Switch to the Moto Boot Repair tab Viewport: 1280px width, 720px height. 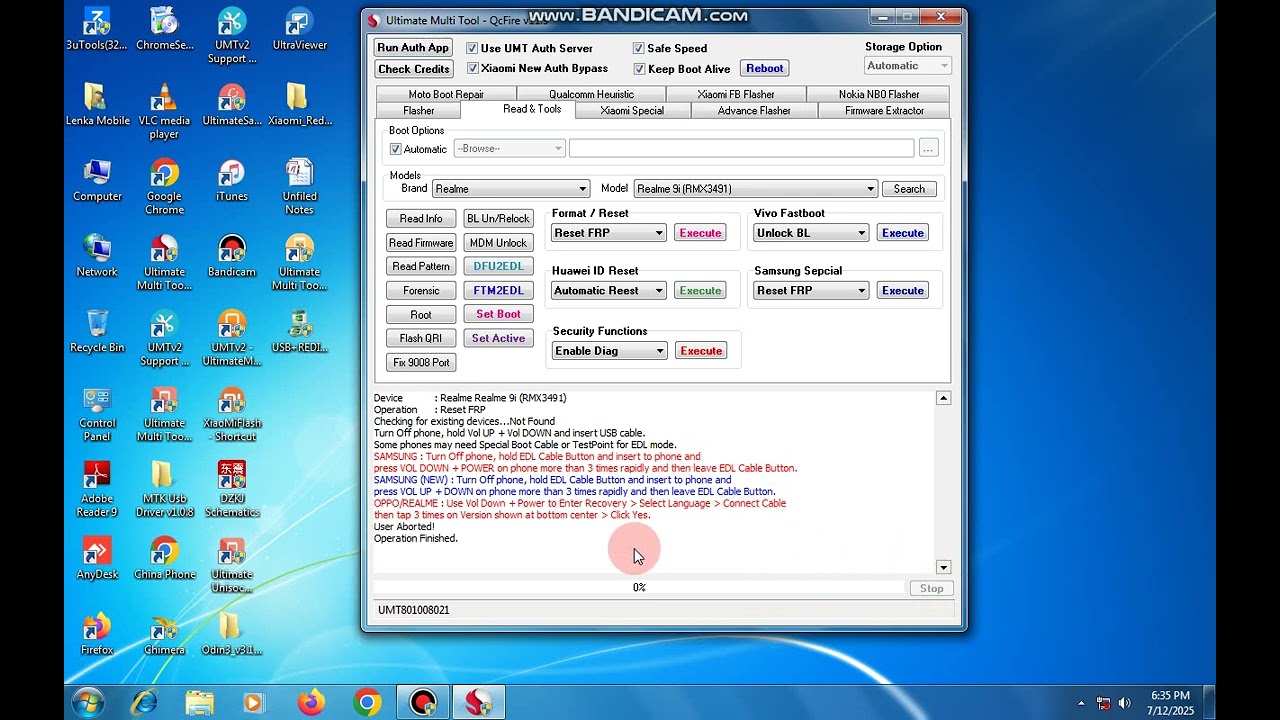point(446,94)
